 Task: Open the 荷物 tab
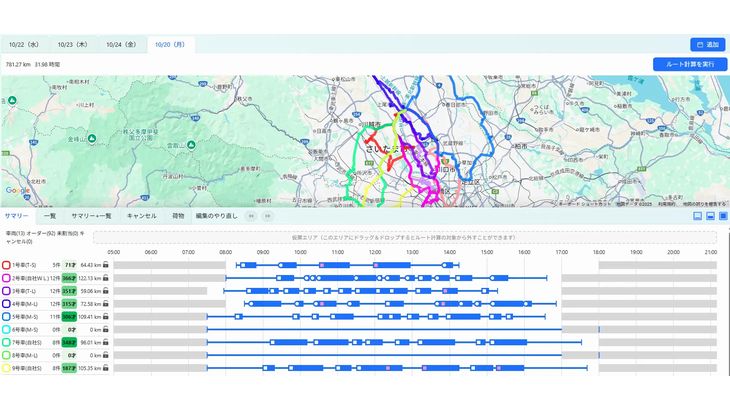[x=178, y=215]
